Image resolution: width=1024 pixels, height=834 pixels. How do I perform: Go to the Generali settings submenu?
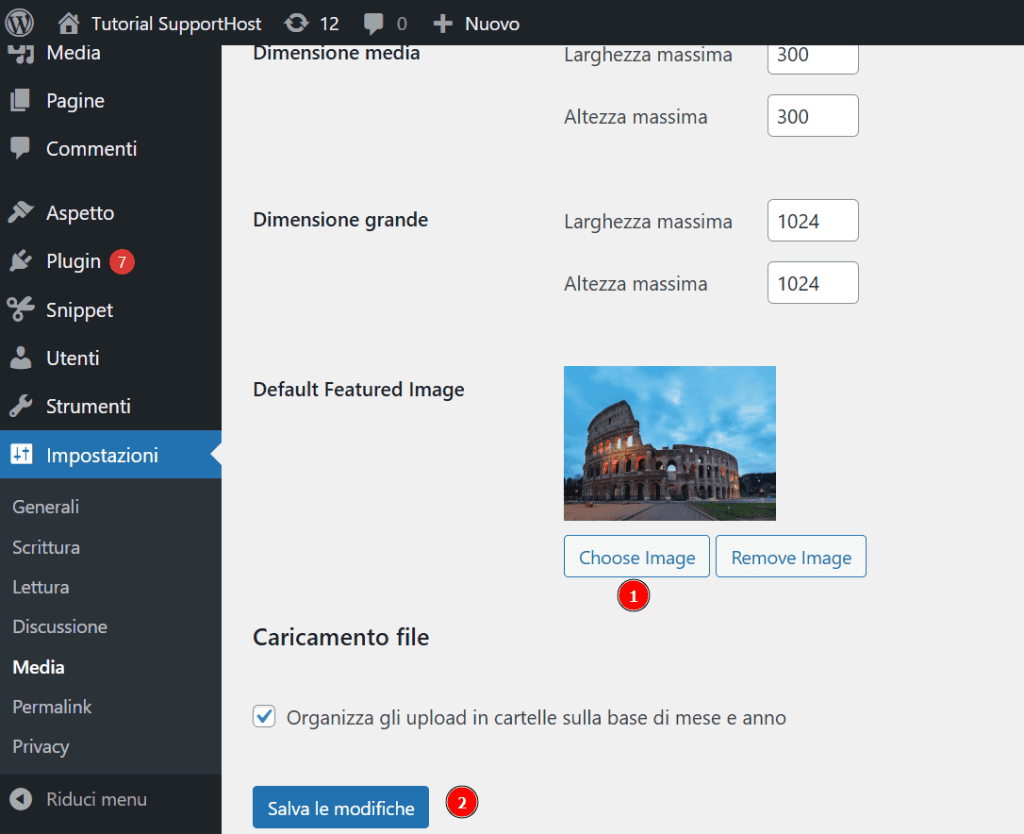tap(46, 507)
